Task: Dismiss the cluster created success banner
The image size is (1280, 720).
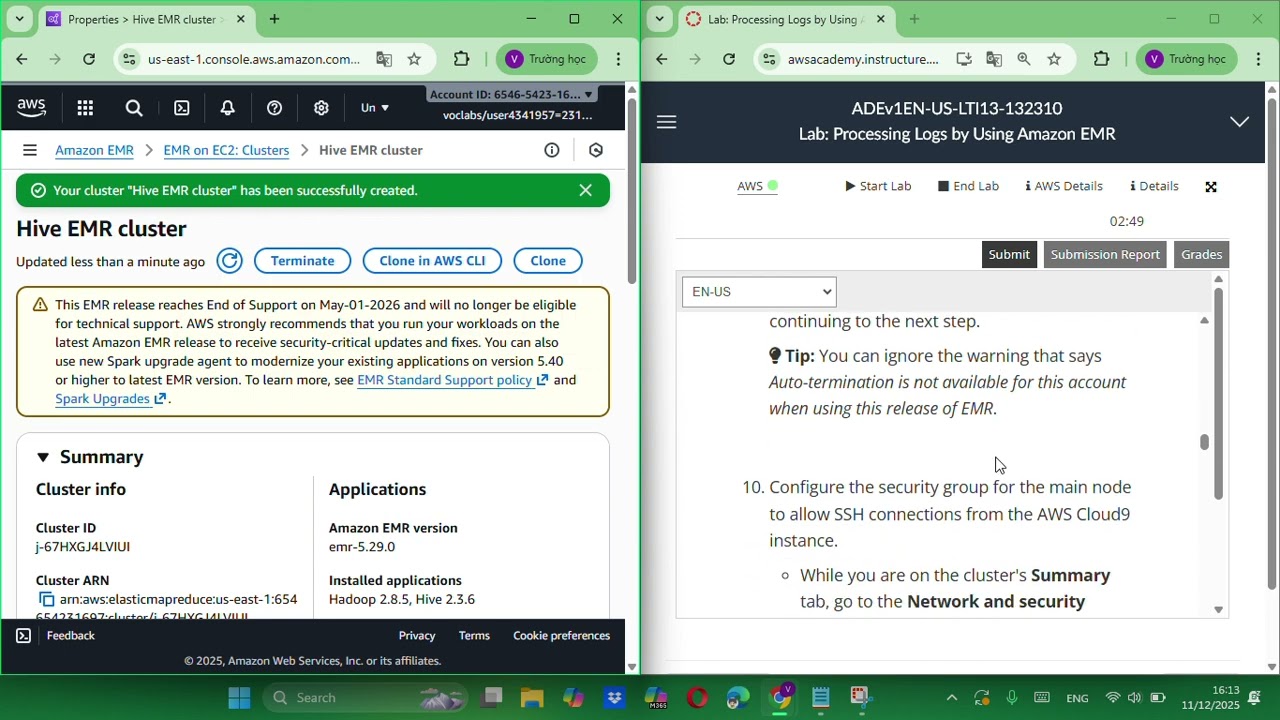Action: [x=586, y=190]
